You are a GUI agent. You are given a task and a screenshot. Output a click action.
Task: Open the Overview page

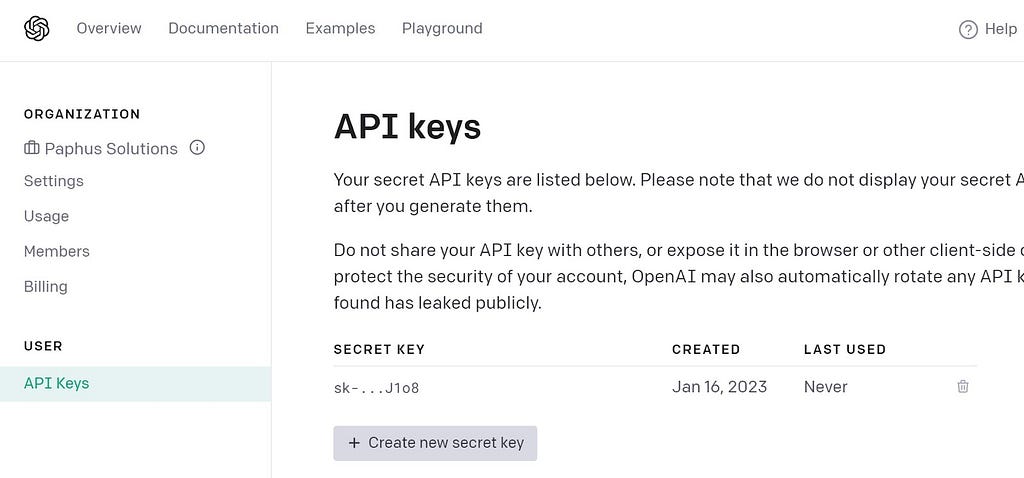(x=109, y=29)
